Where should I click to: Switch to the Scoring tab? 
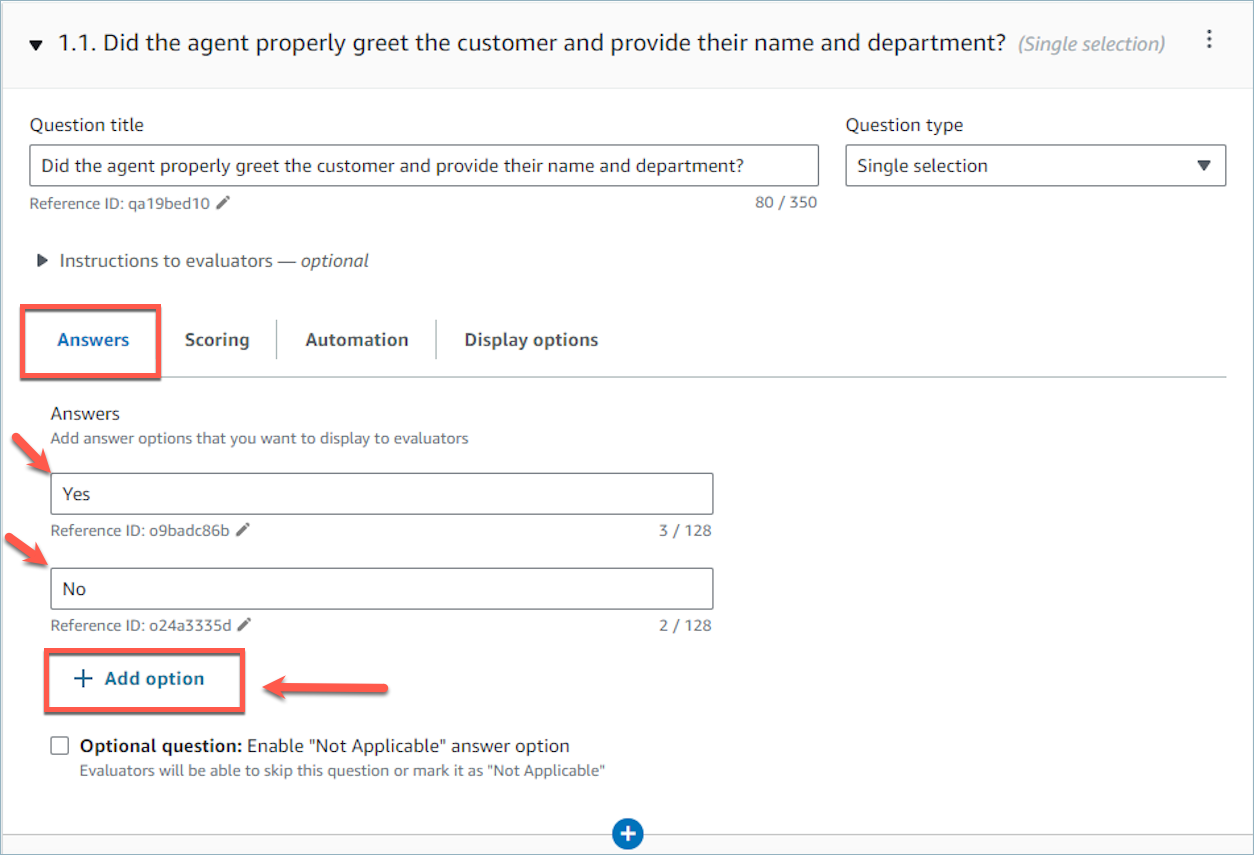click(x=217, y=340)
